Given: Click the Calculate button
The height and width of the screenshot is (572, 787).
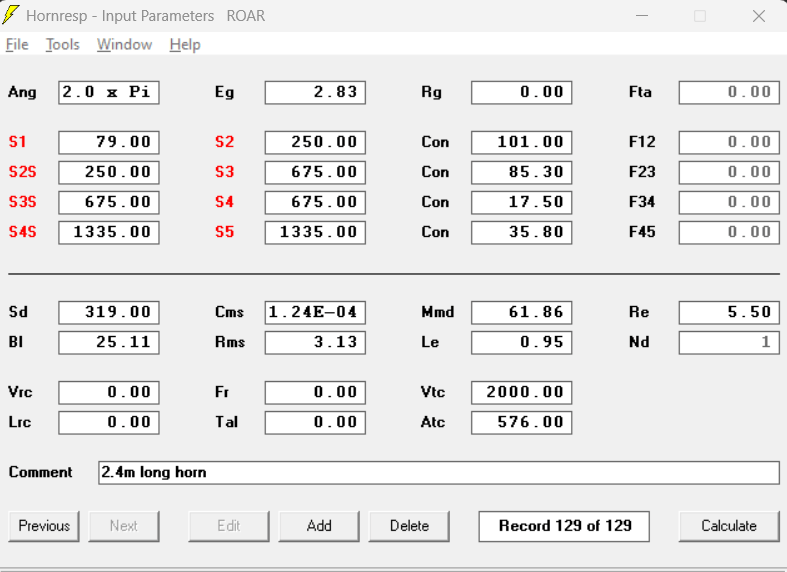Looking at the screenshot, I should (x=729, y=526).
